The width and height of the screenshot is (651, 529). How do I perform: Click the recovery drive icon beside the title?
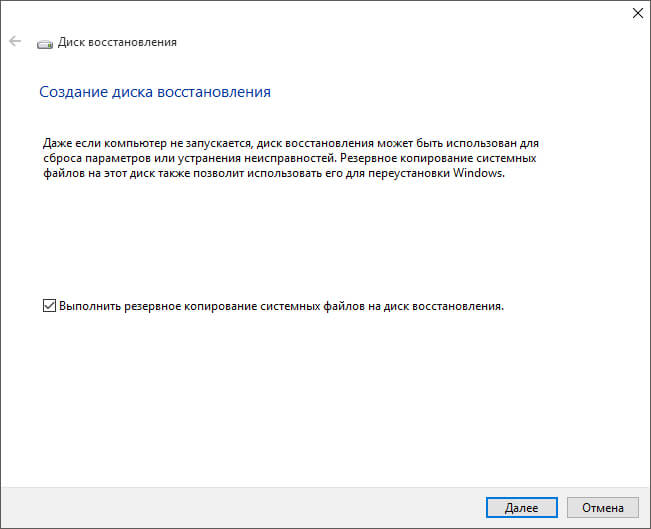[44, 44]
